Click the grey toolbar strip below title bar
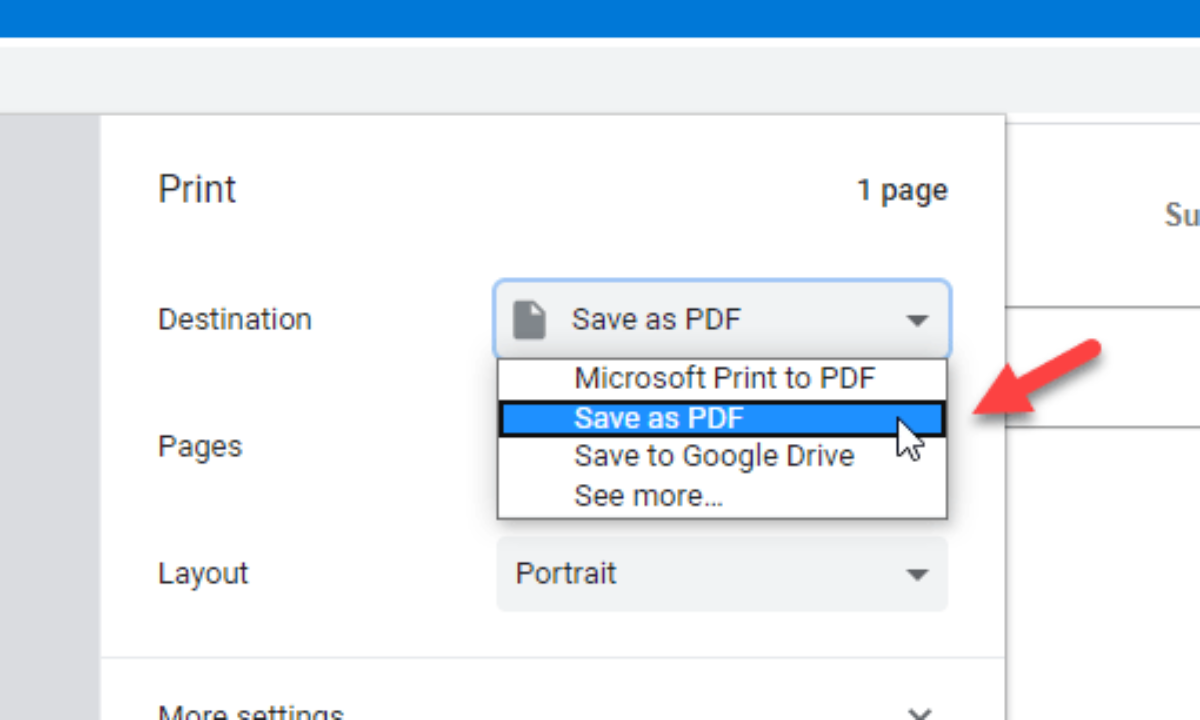Screen dimensions: 1200x720 (600, 78)
